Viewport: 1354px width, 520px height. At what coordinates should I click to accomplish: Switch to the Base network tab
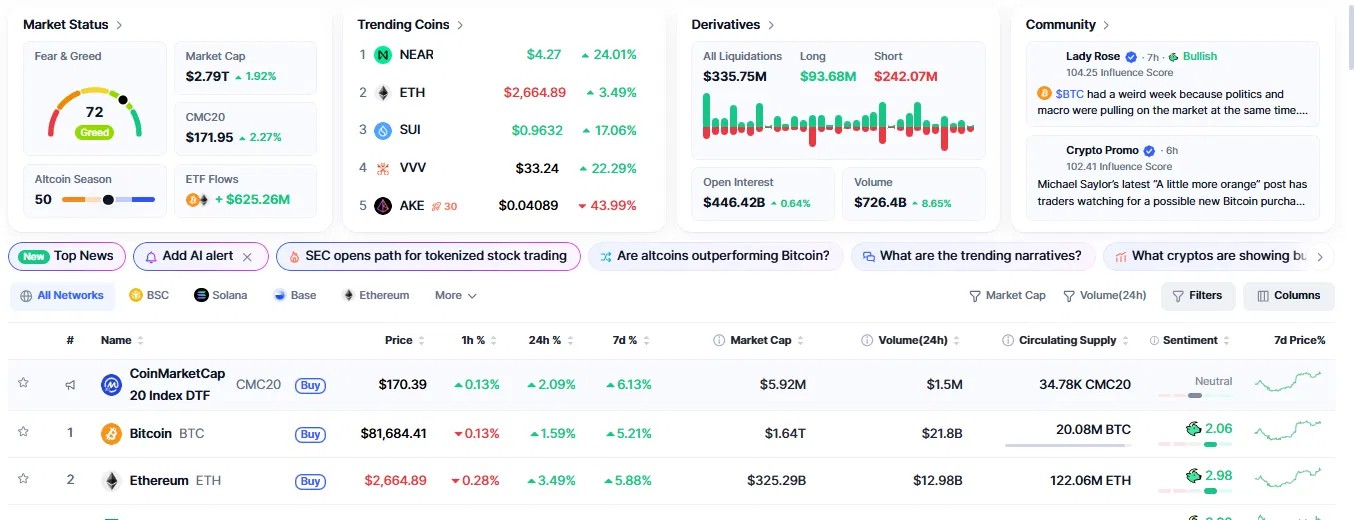(295, 296)
